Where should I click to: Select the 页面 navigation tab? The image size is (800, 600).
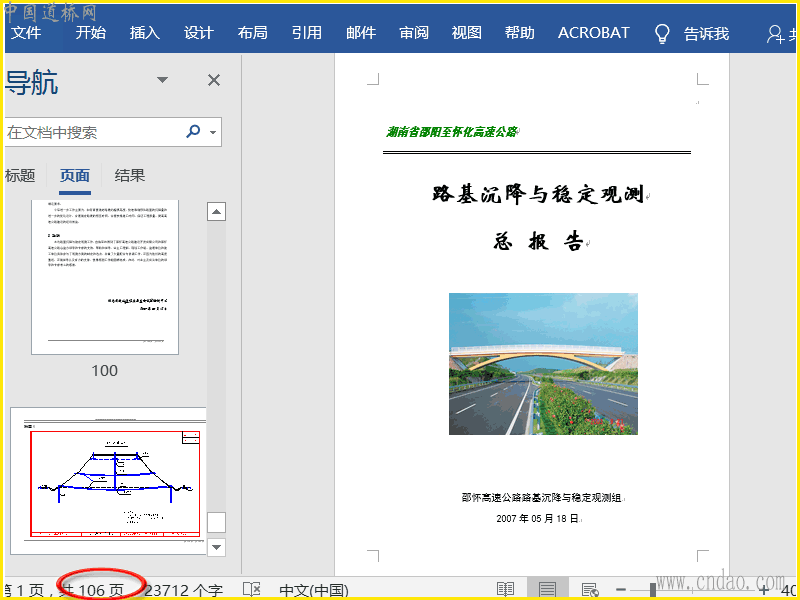tap(75, 176)
